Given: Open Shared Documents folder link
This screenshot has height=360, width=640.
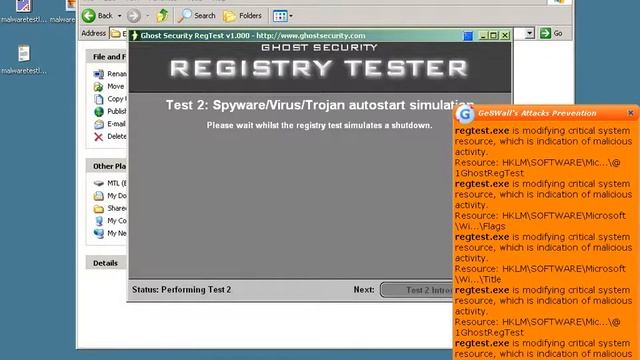Looking at the screenshot, I should tap(110, 209).
